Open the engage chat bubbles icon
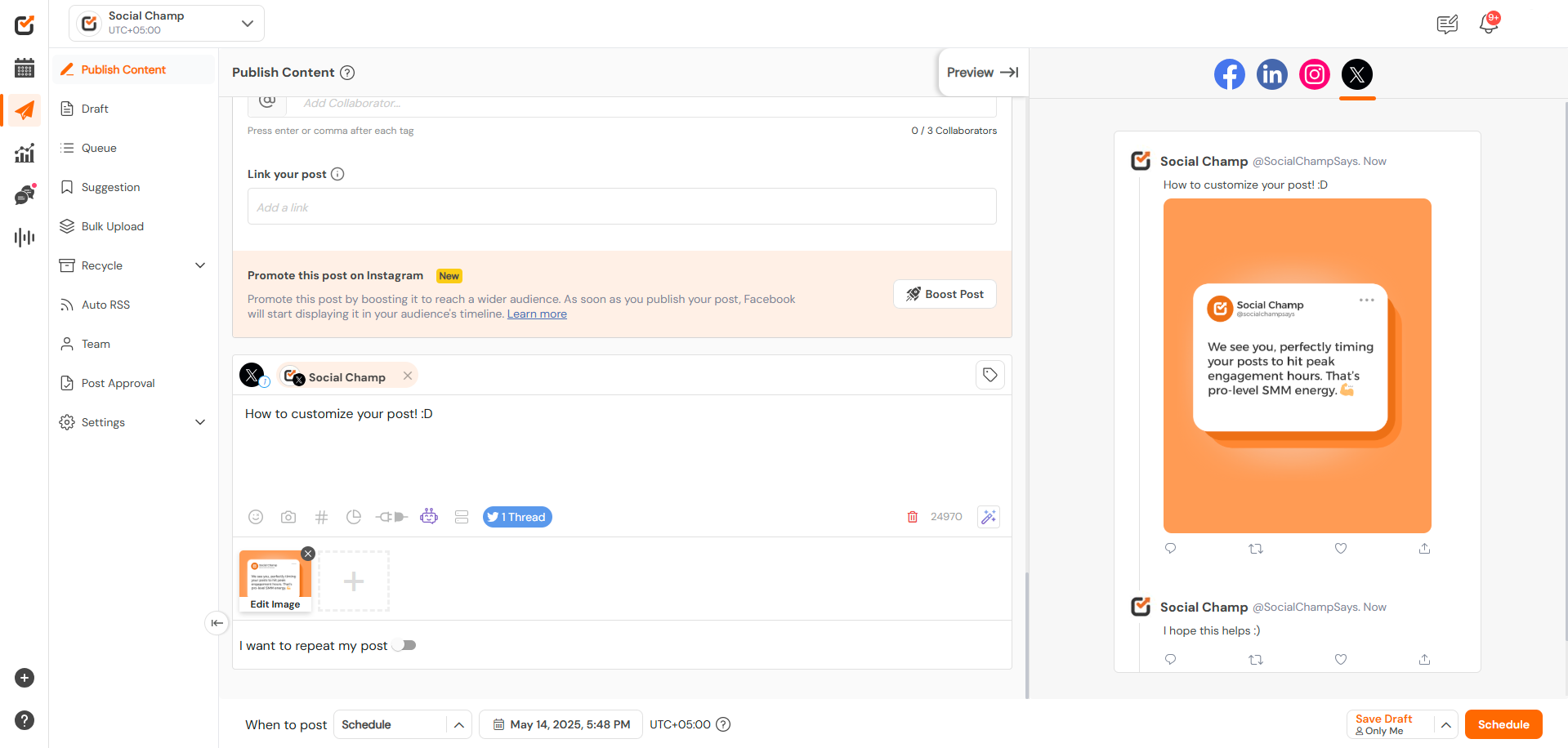 25,194
